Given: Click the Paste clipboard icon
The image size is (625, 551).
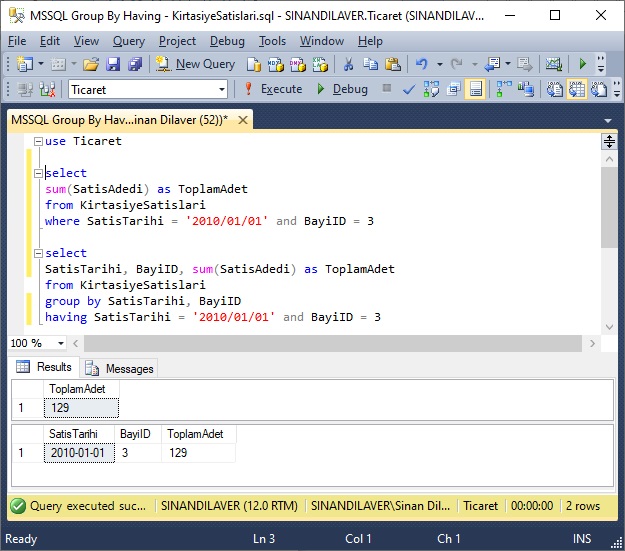Looking at the screenshot, I should (393, 64).
